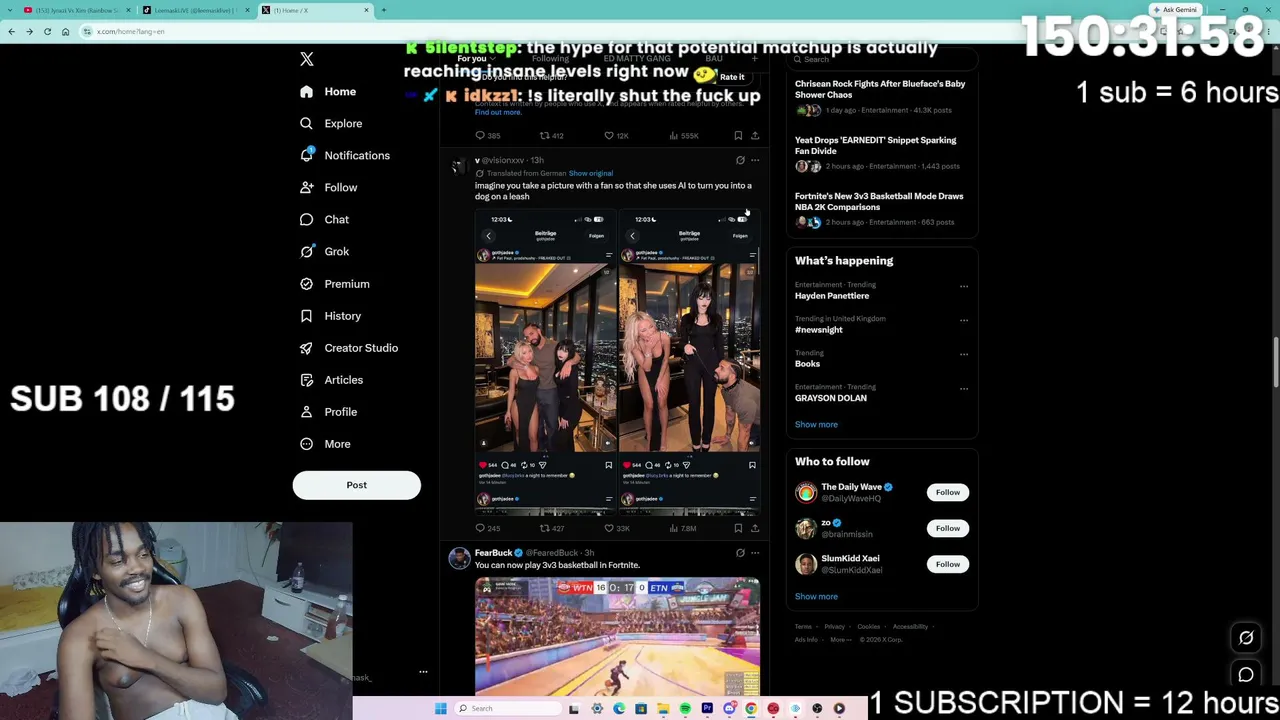Like the @visionxxv post with 33K likes
Image resolution: width=1280 pixels, height=720 pixels.
[x=617, y=528]
